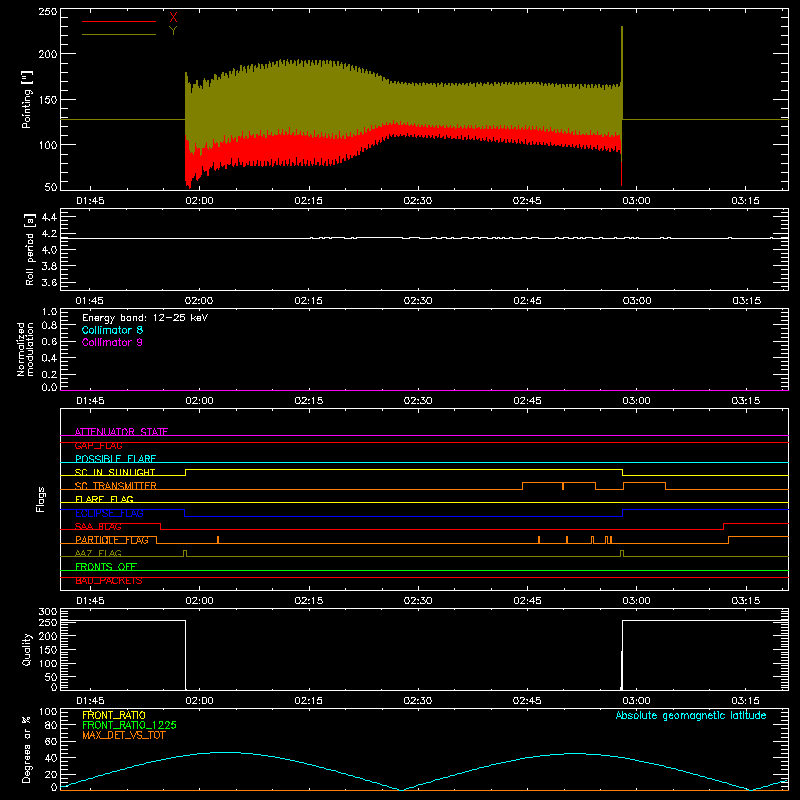The height and width of the screenshot is (800, 800).
Task: Click the 0.6 tick on Normalized modulation axis
Action: coord(49,341)
